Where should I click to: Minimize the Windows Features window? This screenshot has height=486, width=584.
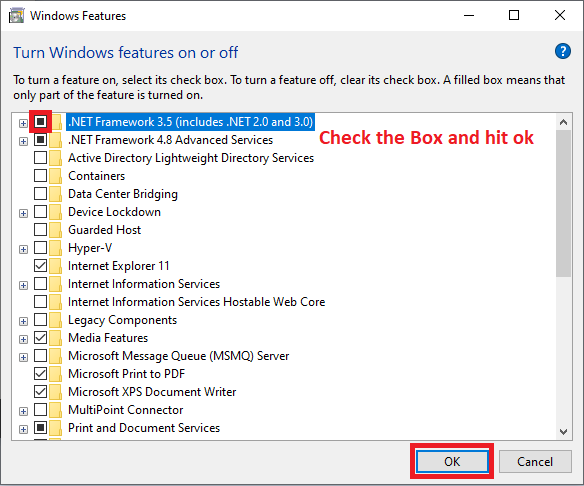coord(469,15)
